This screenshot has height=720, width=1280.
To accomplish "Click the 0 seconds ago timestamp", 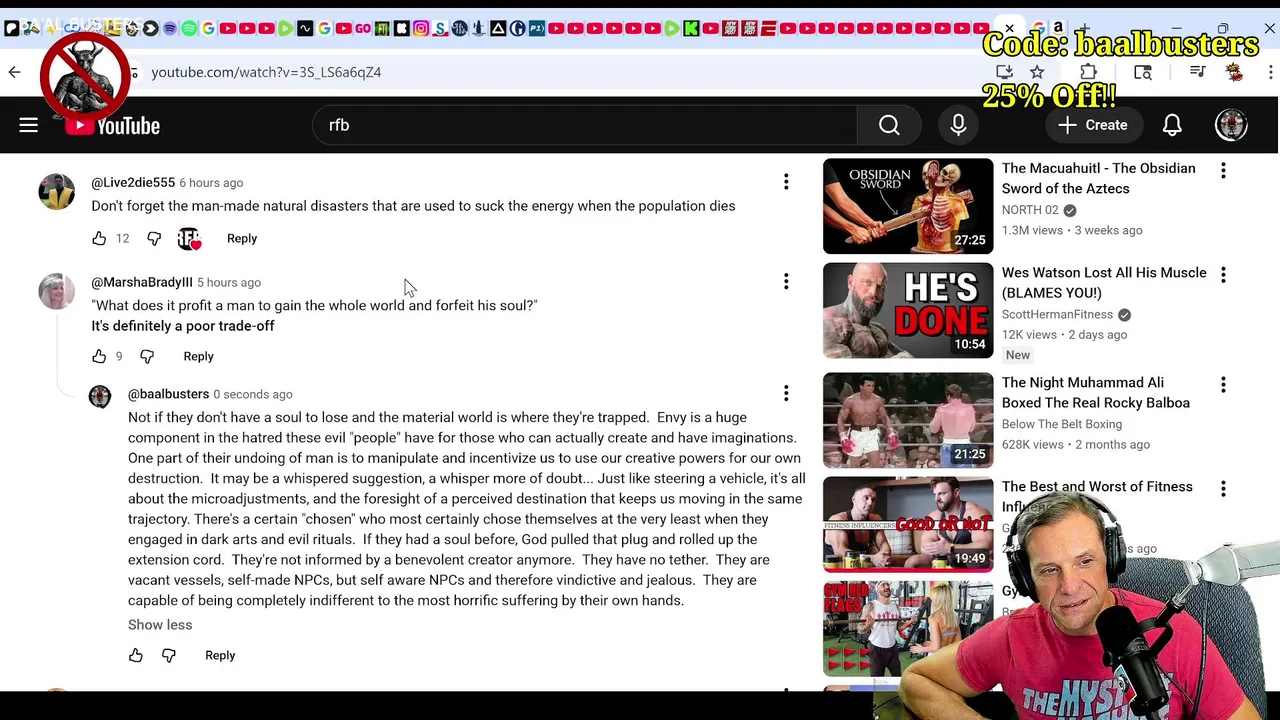I will [253, 394].
